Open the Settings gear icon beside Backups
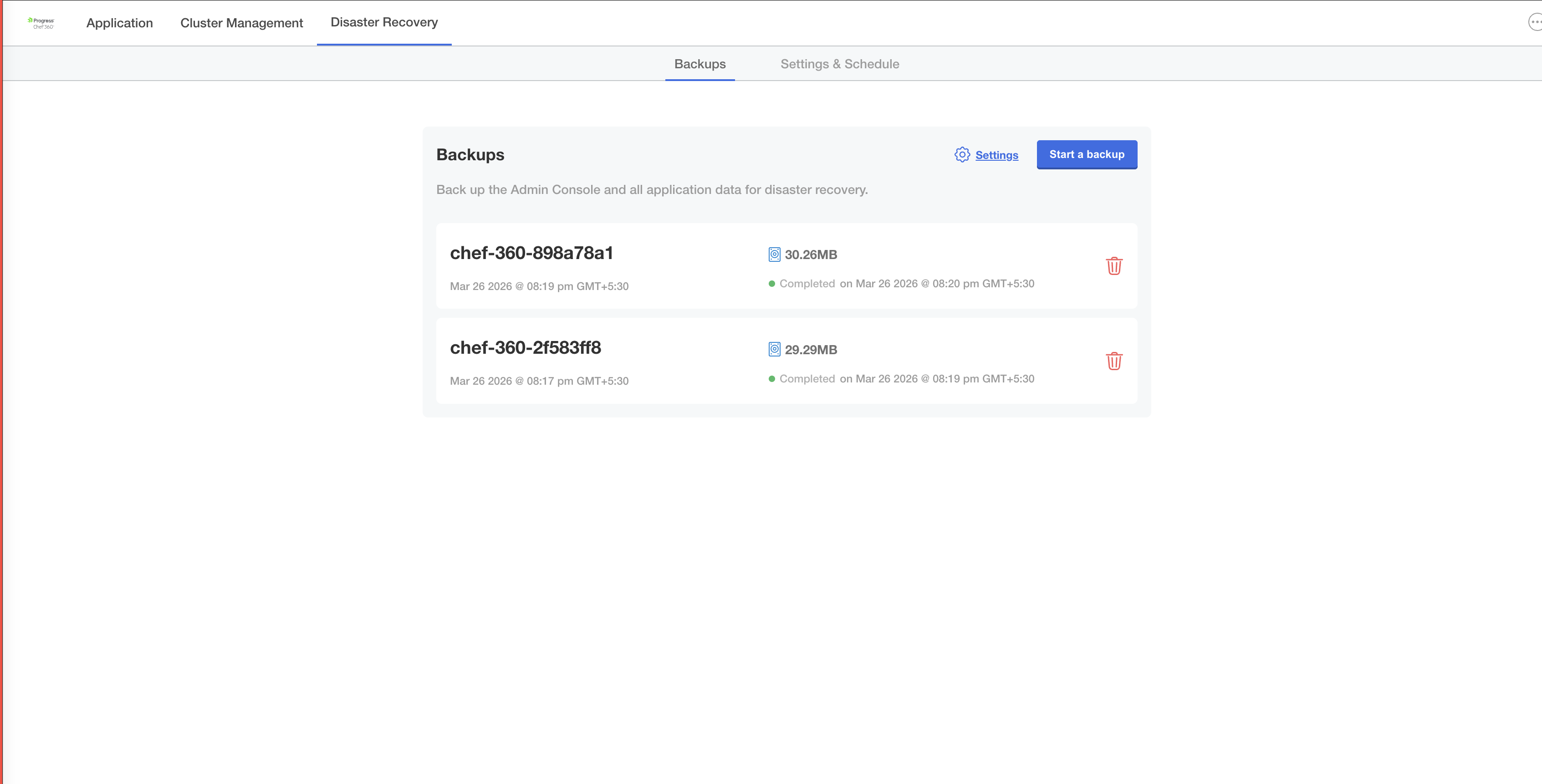The width and height of the screenshot is (1542, 784). point(962,154)
